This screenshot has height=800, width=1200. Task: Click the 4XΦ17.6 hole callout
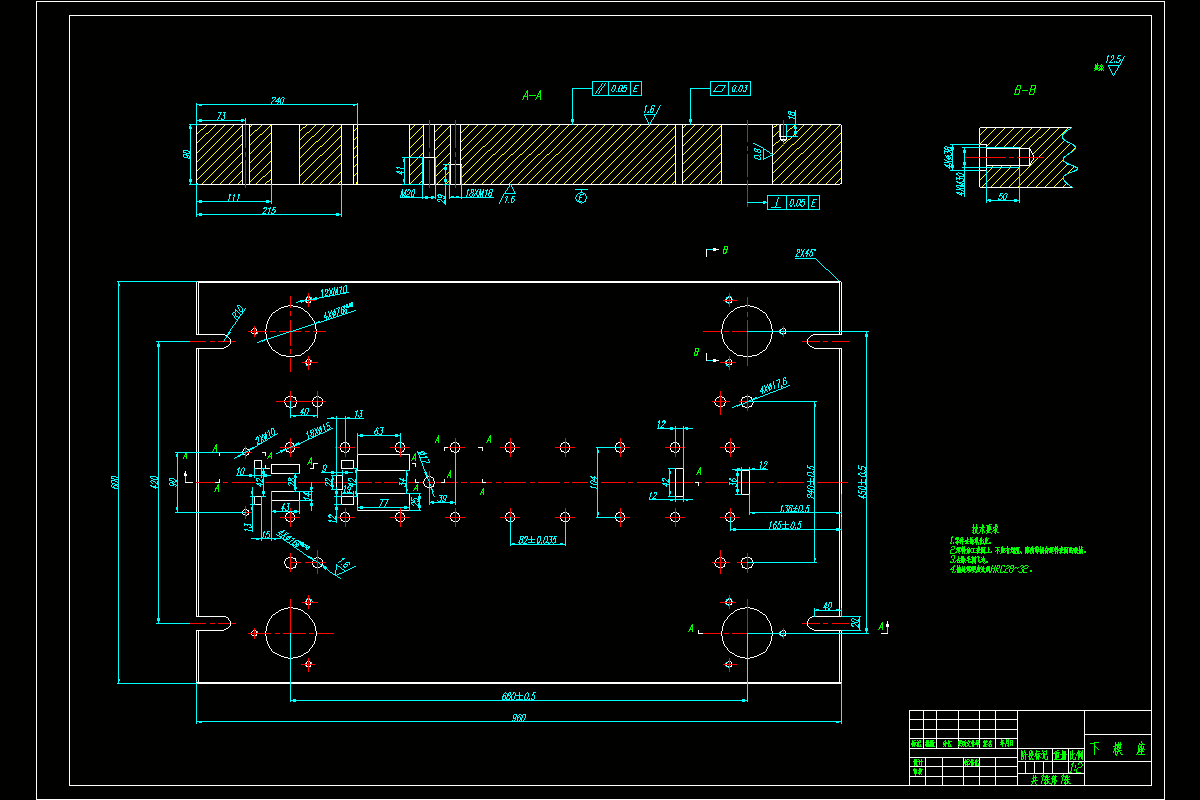pos(773,384)
